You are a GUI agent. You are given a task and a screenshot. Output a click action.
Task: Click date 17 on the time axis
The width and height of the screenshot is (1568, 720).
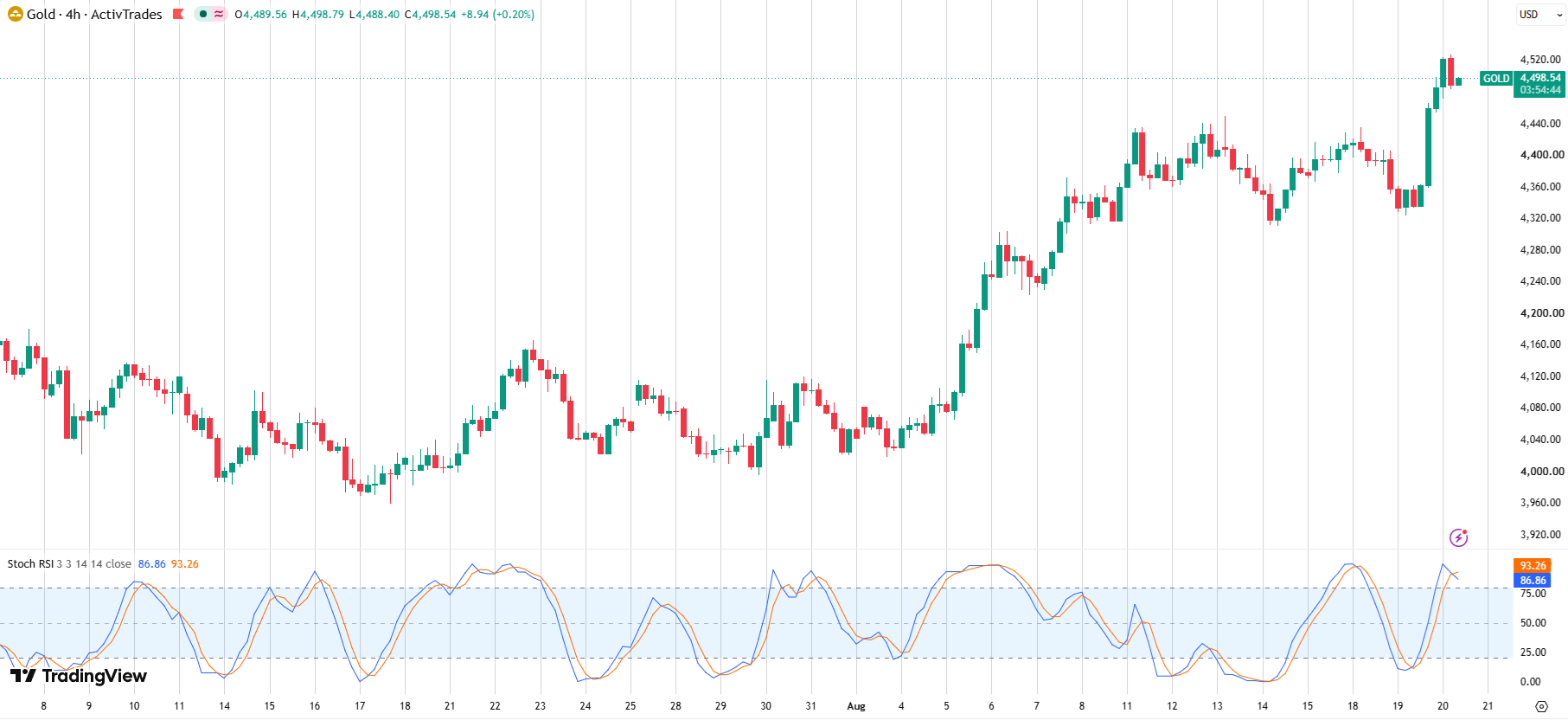pos(360,706)
